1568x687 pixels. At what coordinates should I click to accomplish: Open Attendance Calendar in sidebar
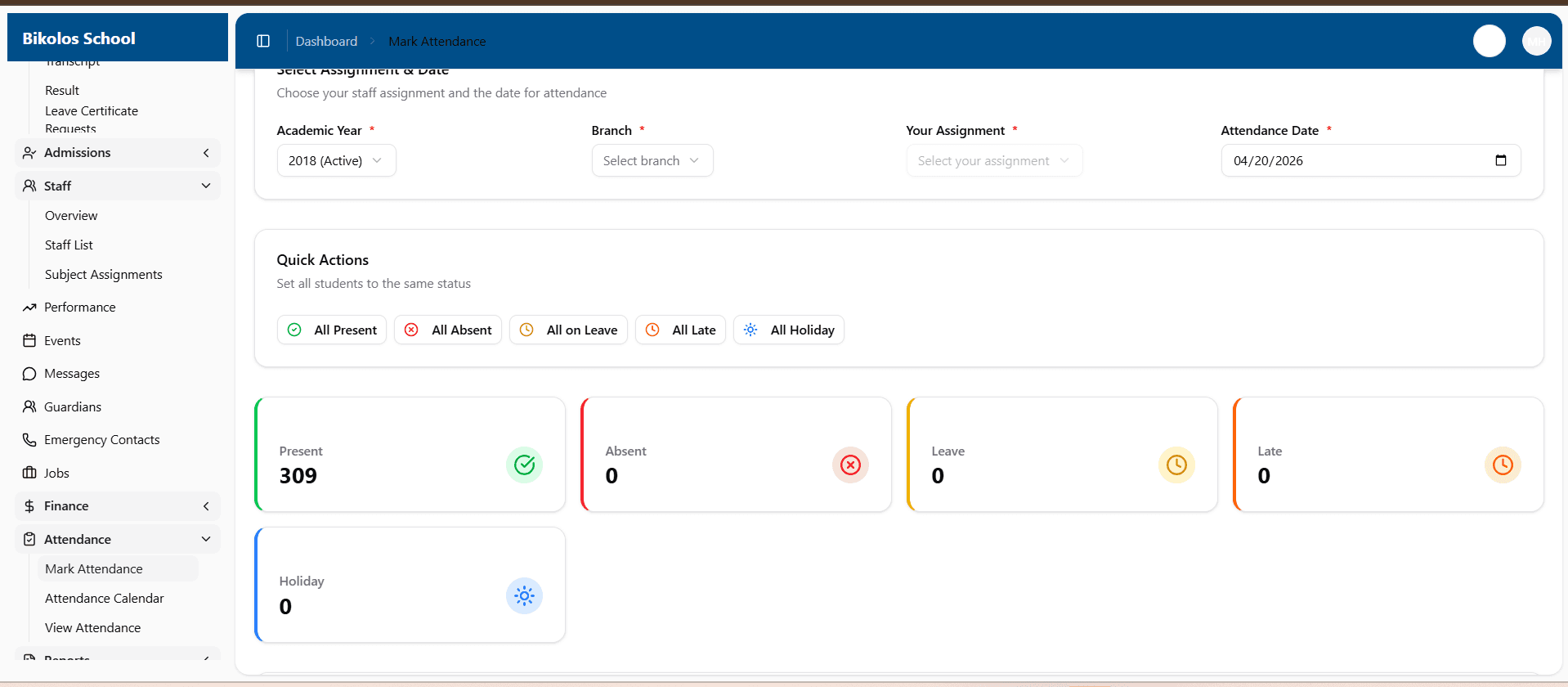(x=104, y=599)
